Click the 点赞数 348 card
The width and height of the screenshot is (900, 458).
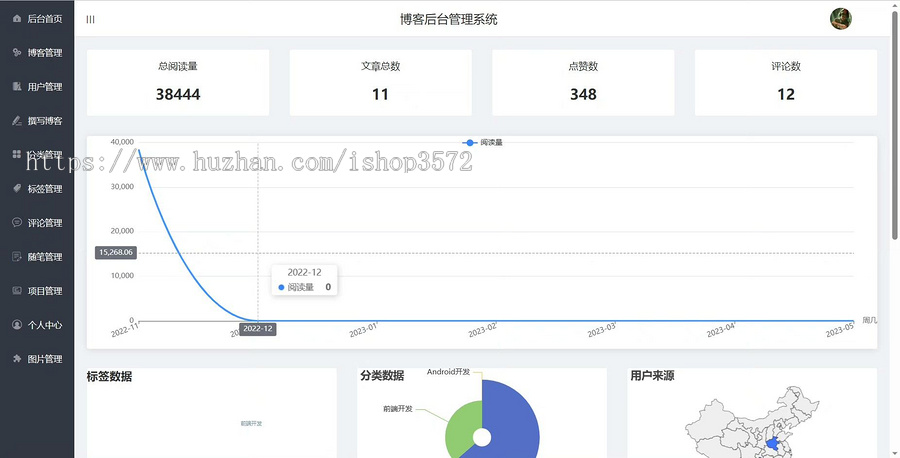[583, 82]
